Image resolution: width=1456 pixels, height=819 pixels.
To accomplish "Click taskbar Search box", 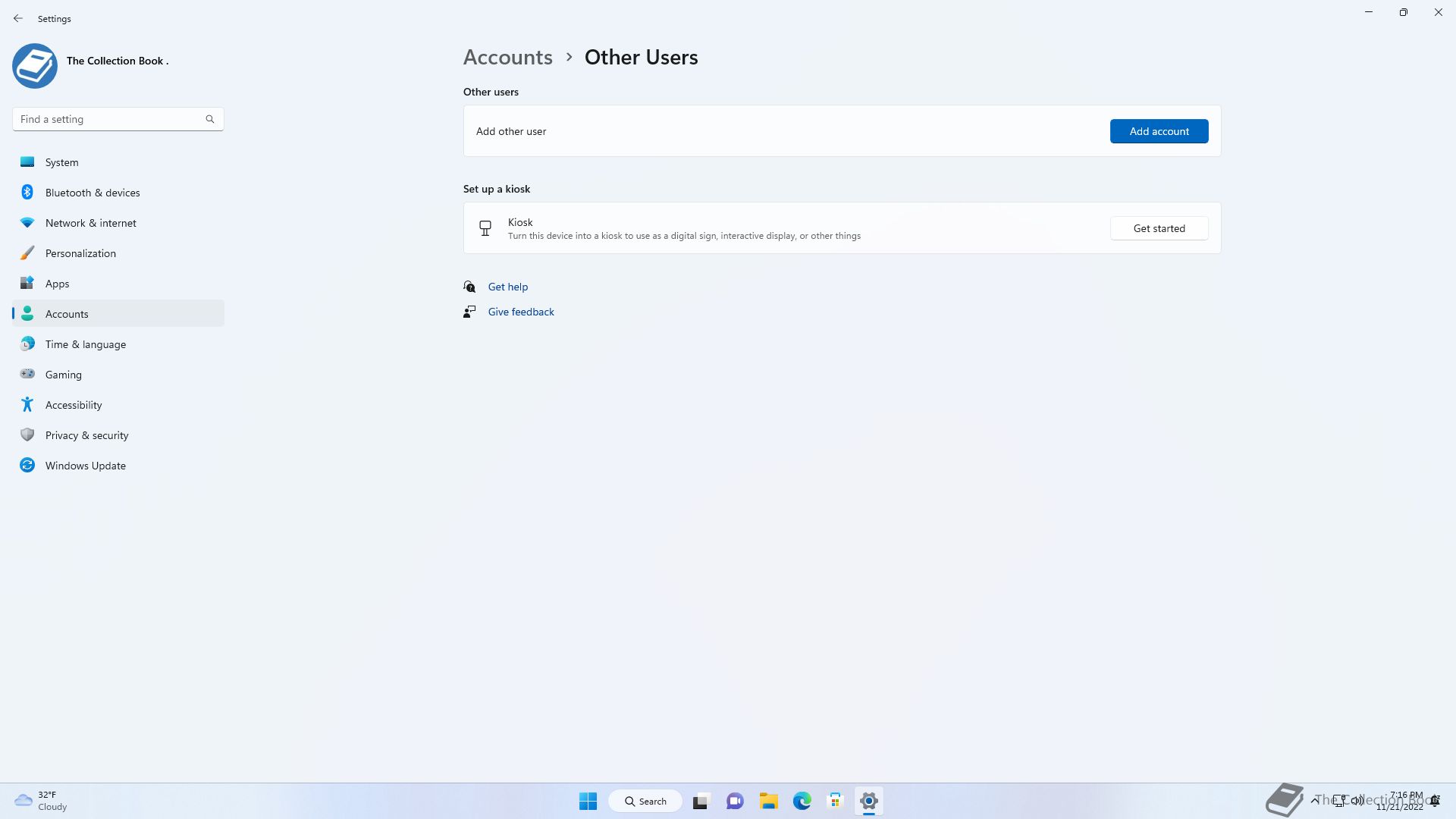I will click(645, 801).
